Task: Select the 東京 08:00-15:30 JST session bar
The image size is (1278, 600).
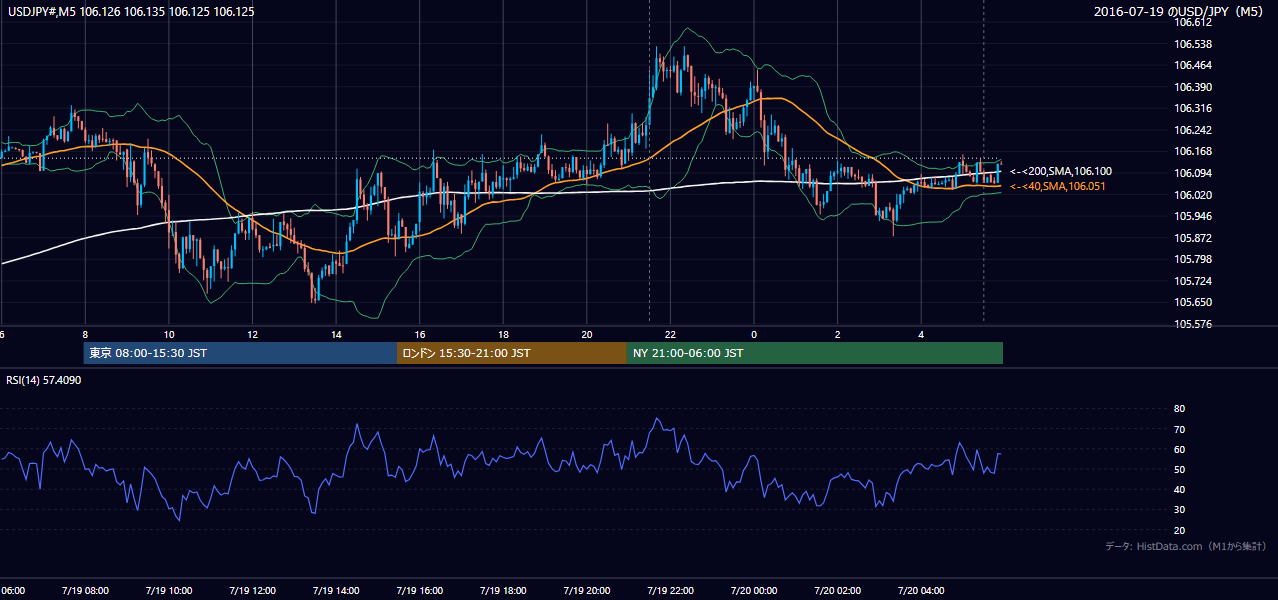Action: [241, 353]
